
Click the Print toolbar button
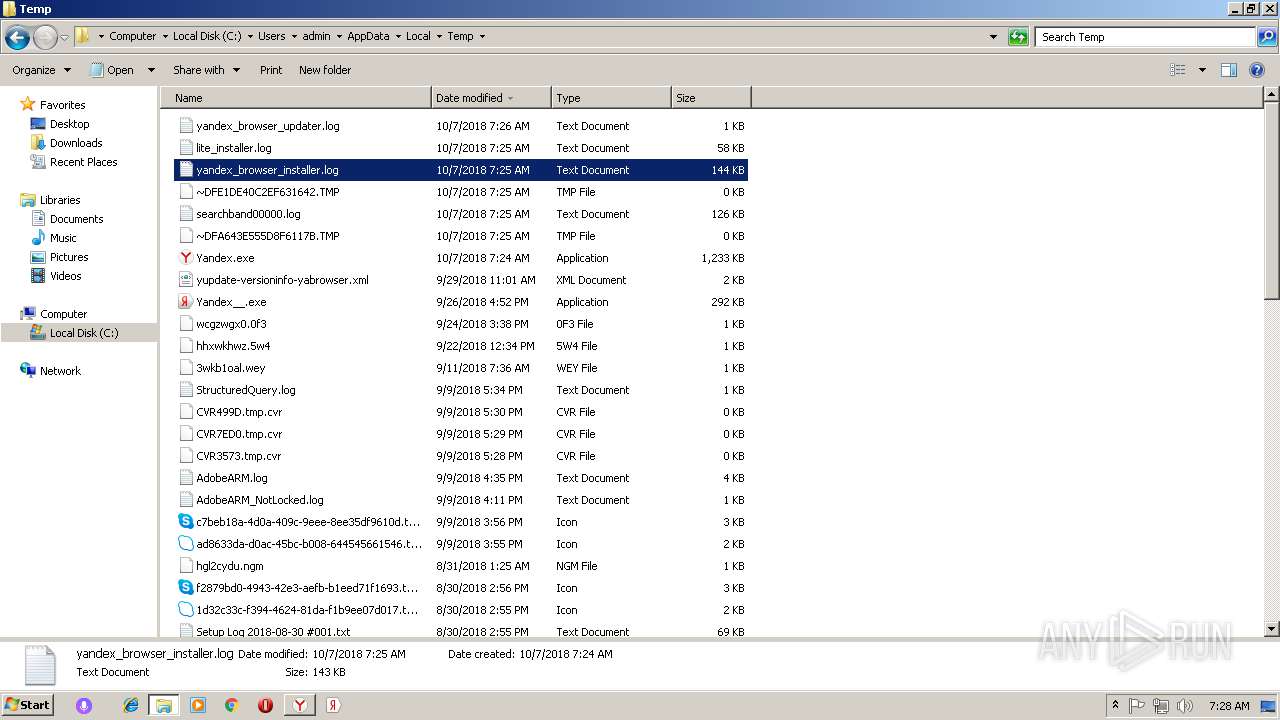click(270, 70)
